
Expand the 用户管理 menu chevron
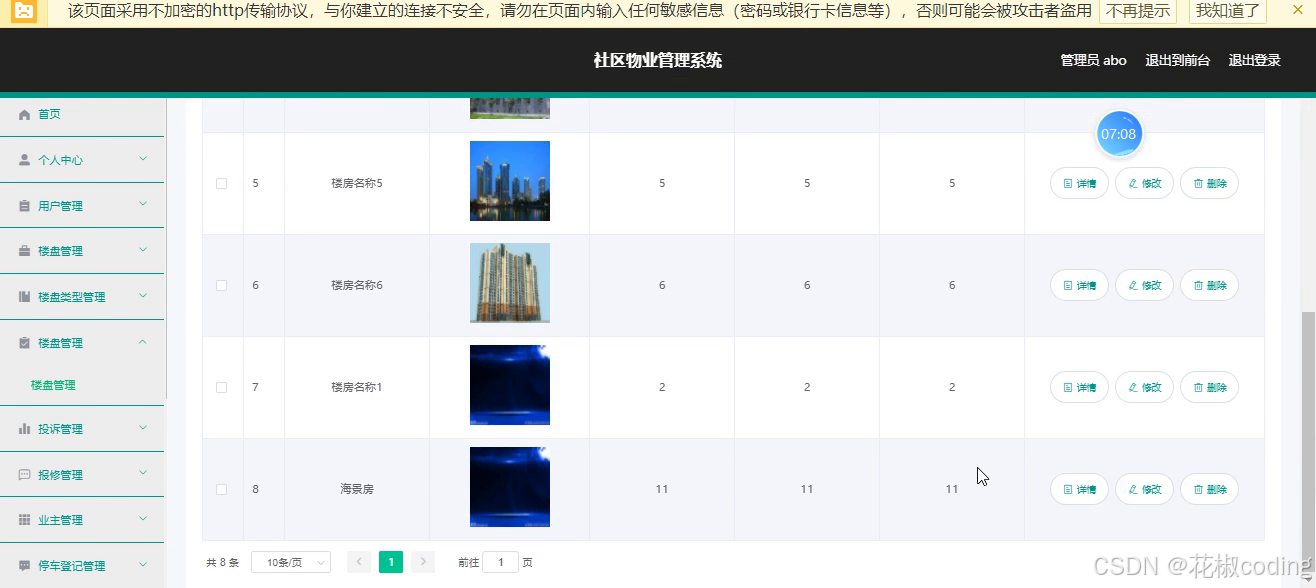143,205
